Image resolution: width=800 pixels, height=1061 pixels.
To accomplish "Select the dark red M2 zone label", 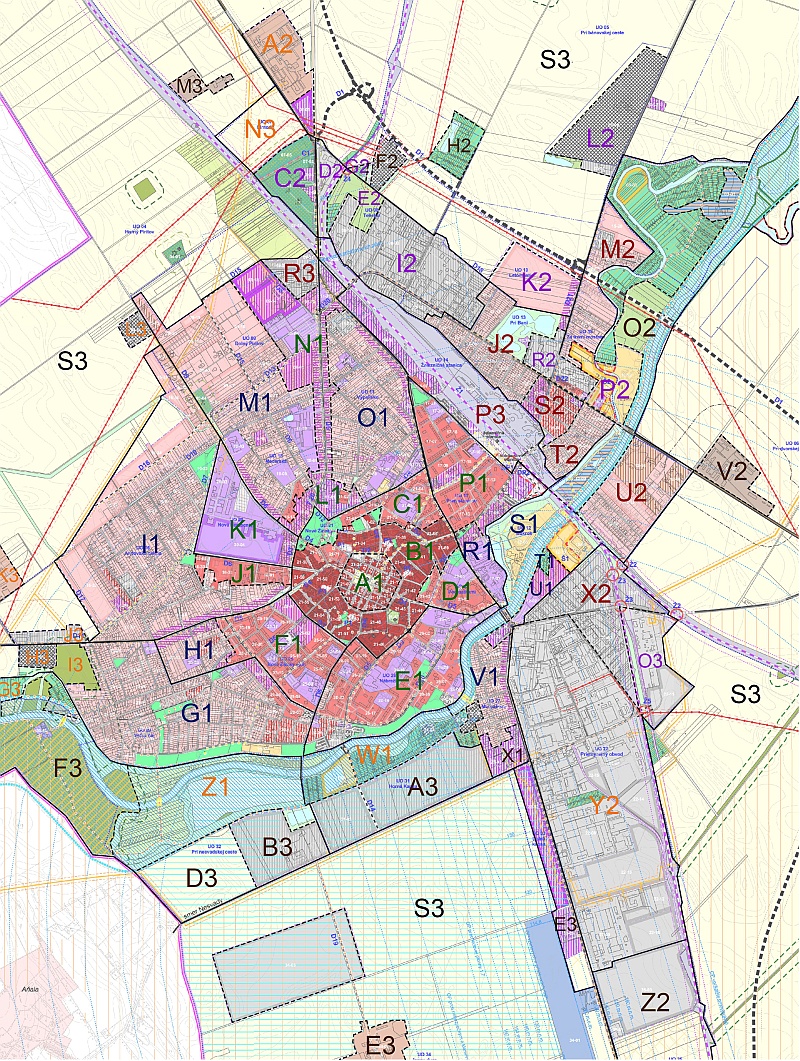I will pyautogui.click(x=618, y=249).
